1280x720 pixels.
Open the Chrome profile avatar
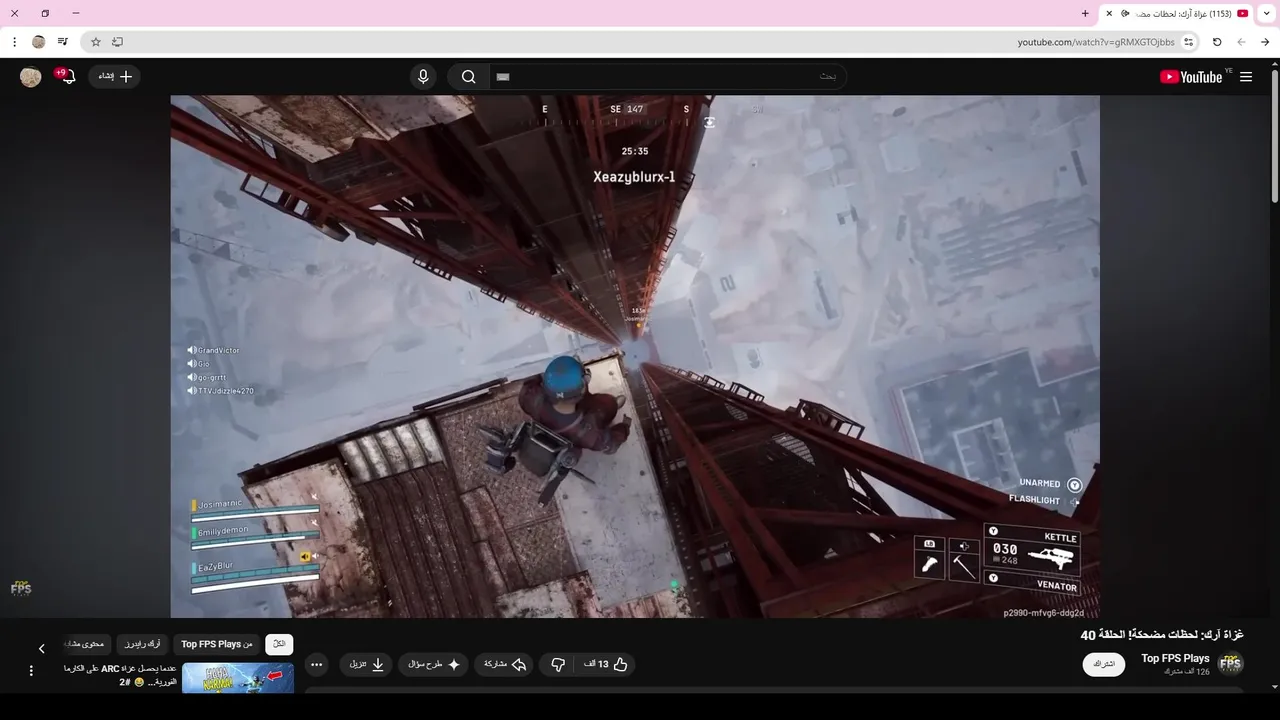(39, 42)
